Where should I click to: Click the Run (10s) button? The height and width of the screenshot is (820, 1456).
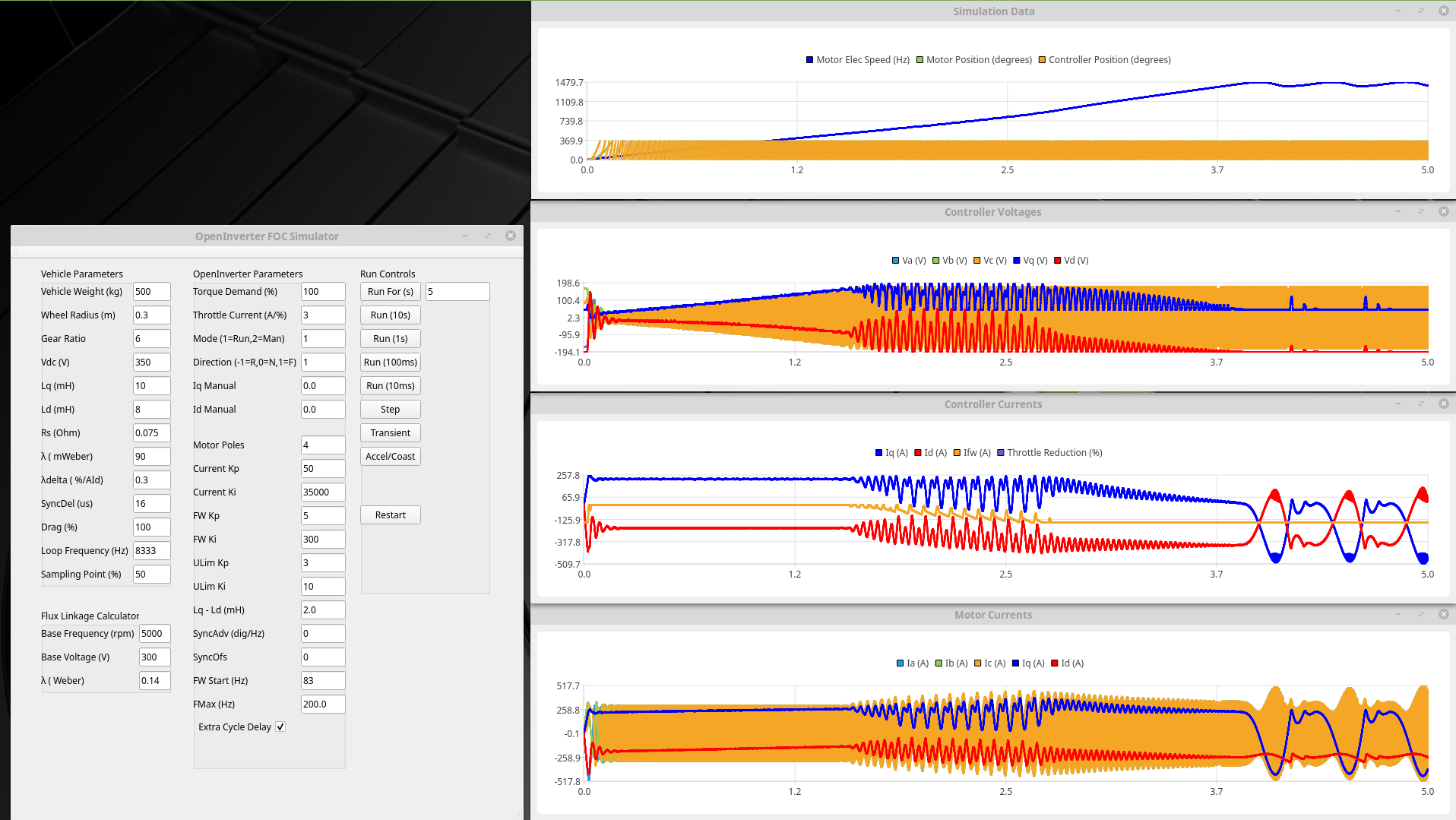click(390, 315)
